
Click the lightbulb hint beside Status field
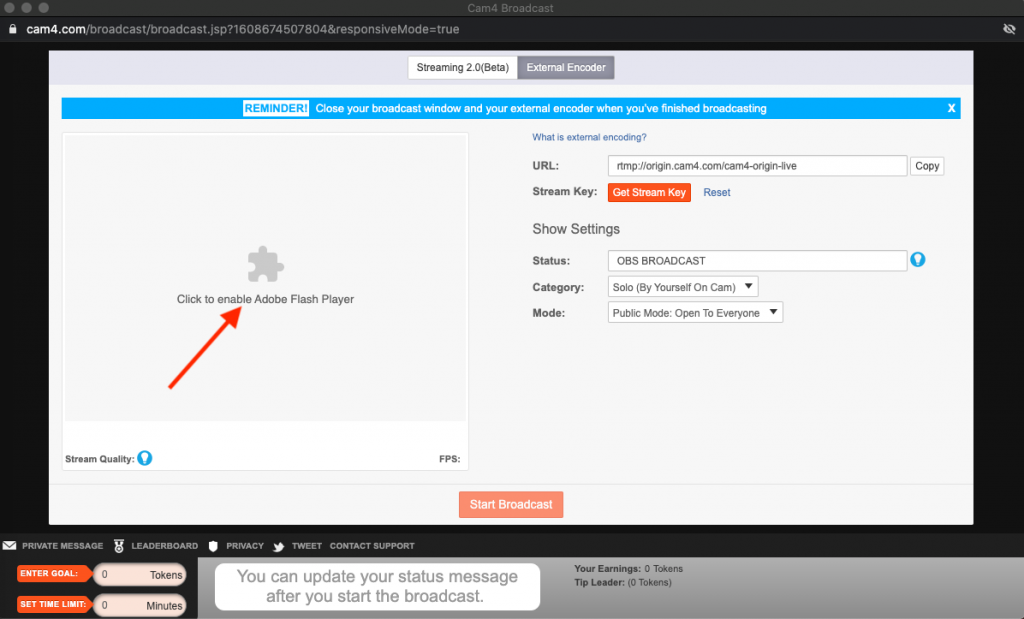tap(917, 260)
